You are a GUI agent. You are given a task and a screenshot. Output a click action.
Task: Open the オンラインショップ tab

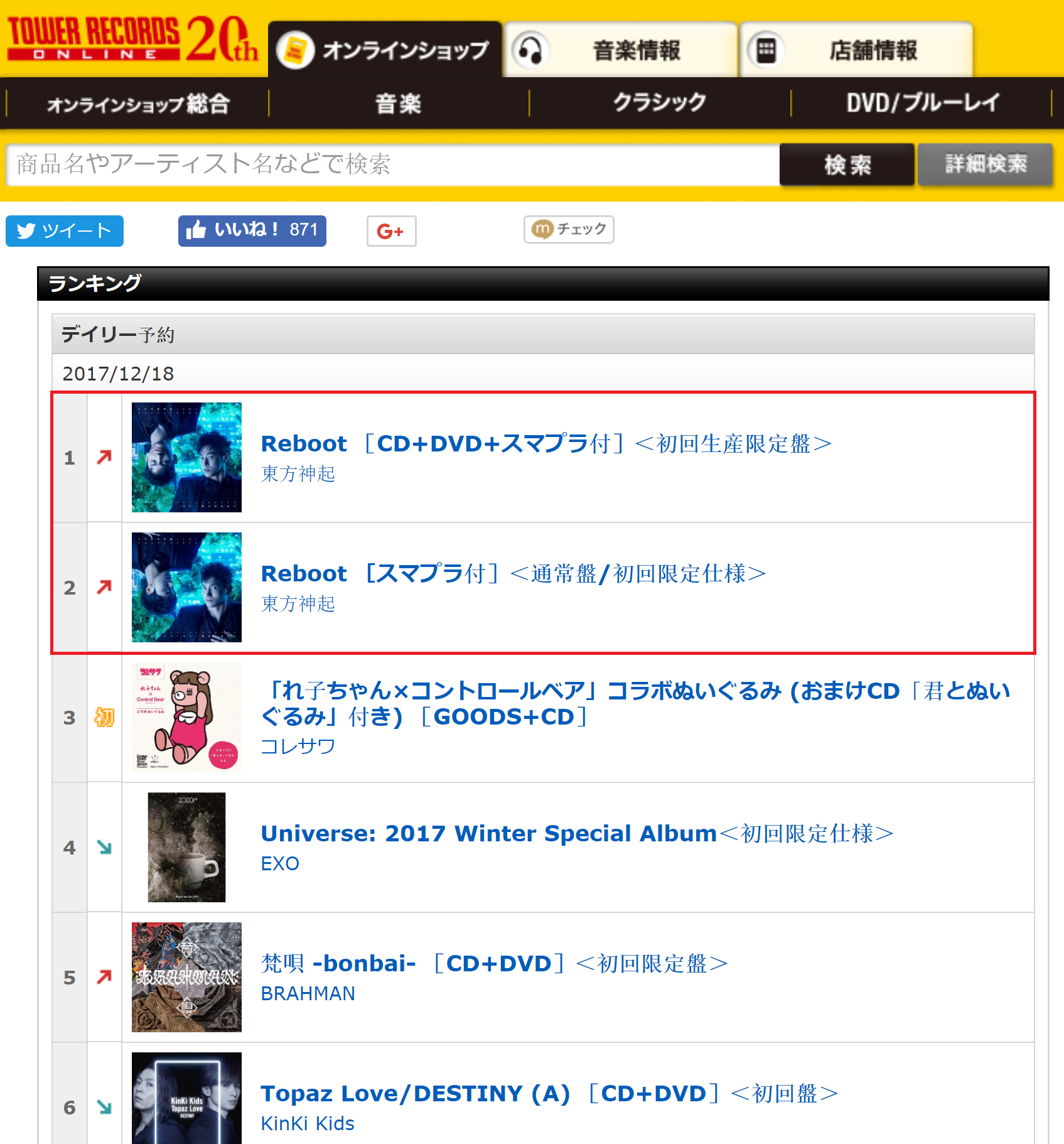pos(385,50)
